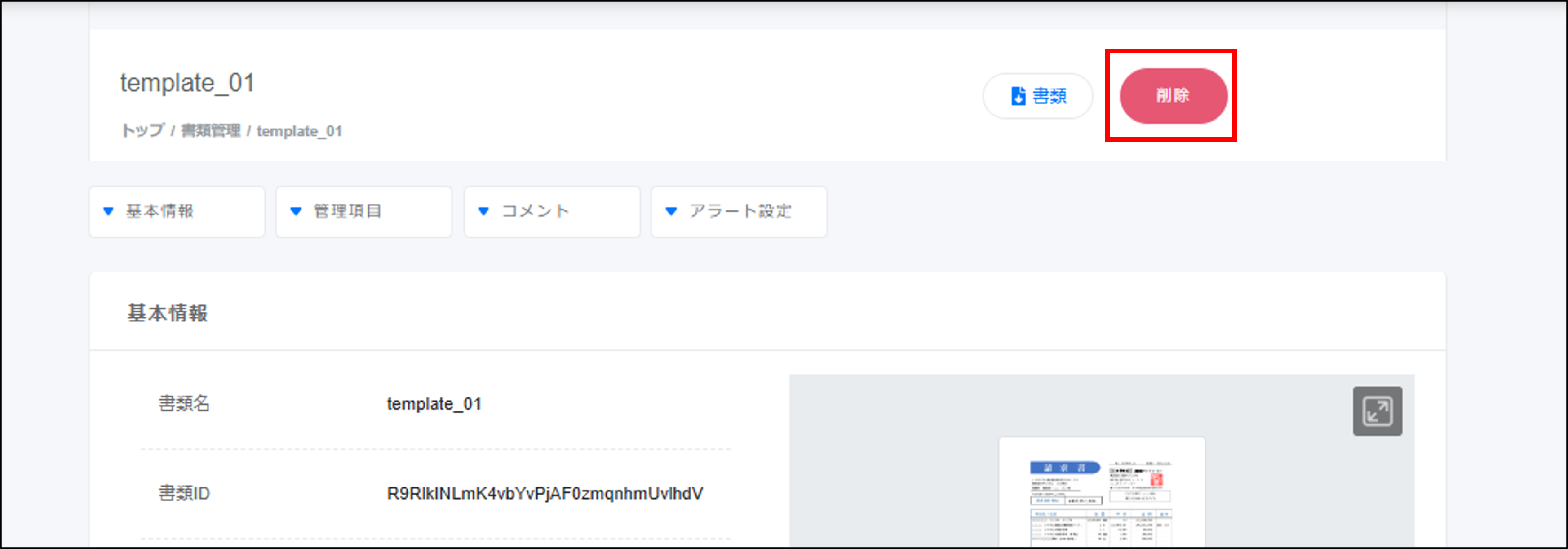The height and width of the screenshot is (549, 1568).
Task: Click the blue triangle icon on 基本情報 panel
Action: coord(108,212)
